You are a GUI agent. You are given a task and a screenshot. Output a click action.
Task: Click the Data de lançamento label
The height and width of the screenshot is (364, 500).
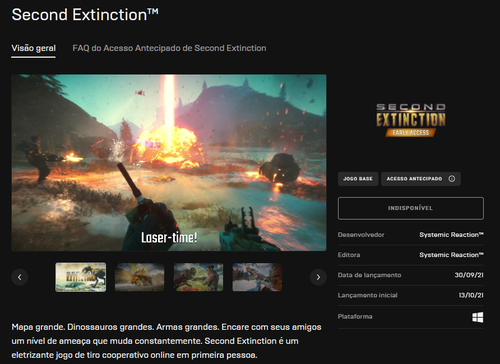click(x=369, y=275)
